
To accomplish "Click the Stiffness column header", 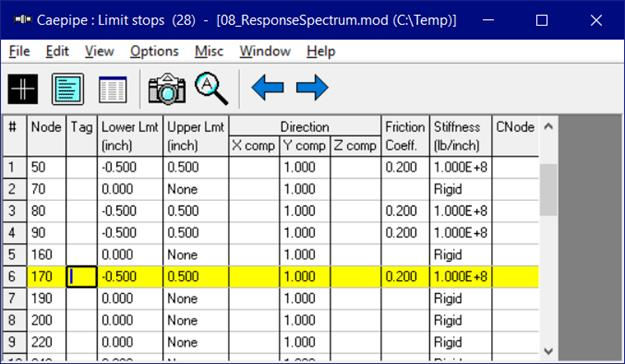I will click(x=460, y=136).
